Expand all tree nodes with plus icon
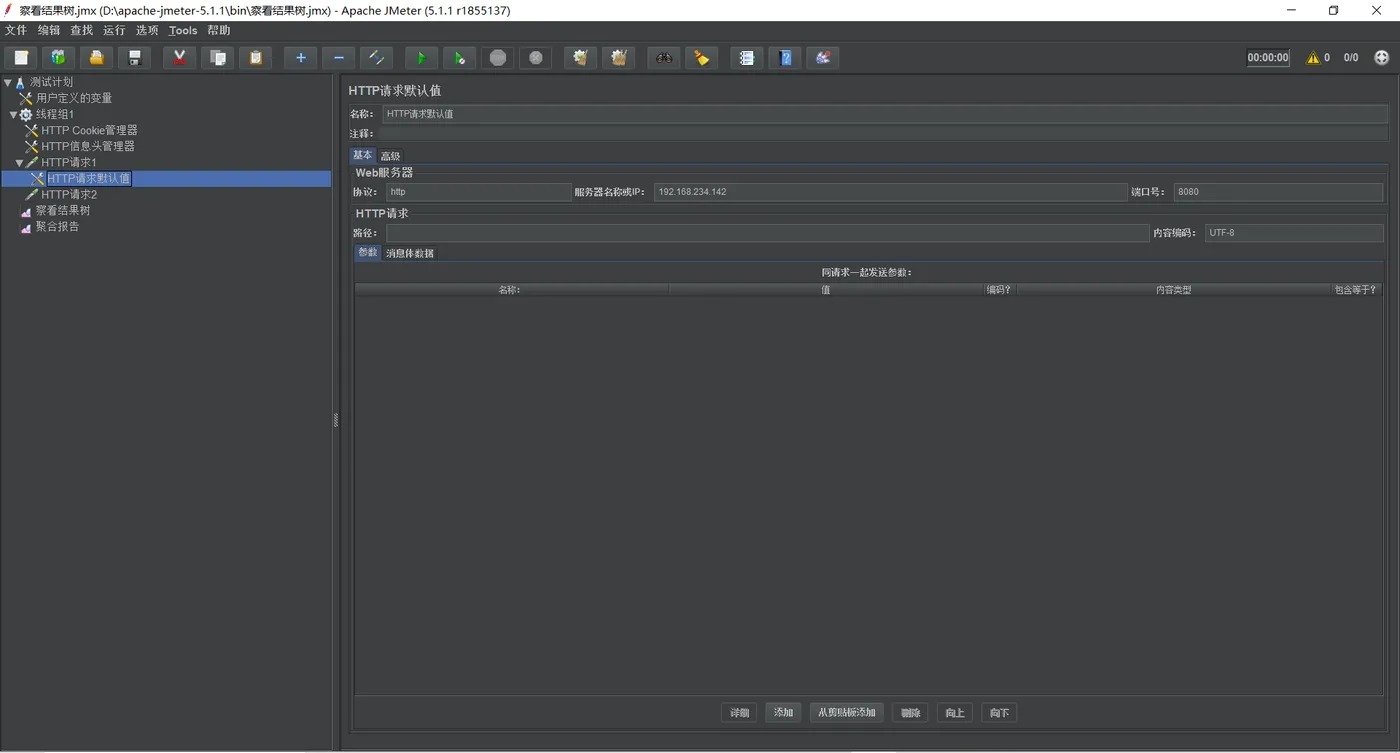This screenshot has width=1400, height=753. pos(300,58)
